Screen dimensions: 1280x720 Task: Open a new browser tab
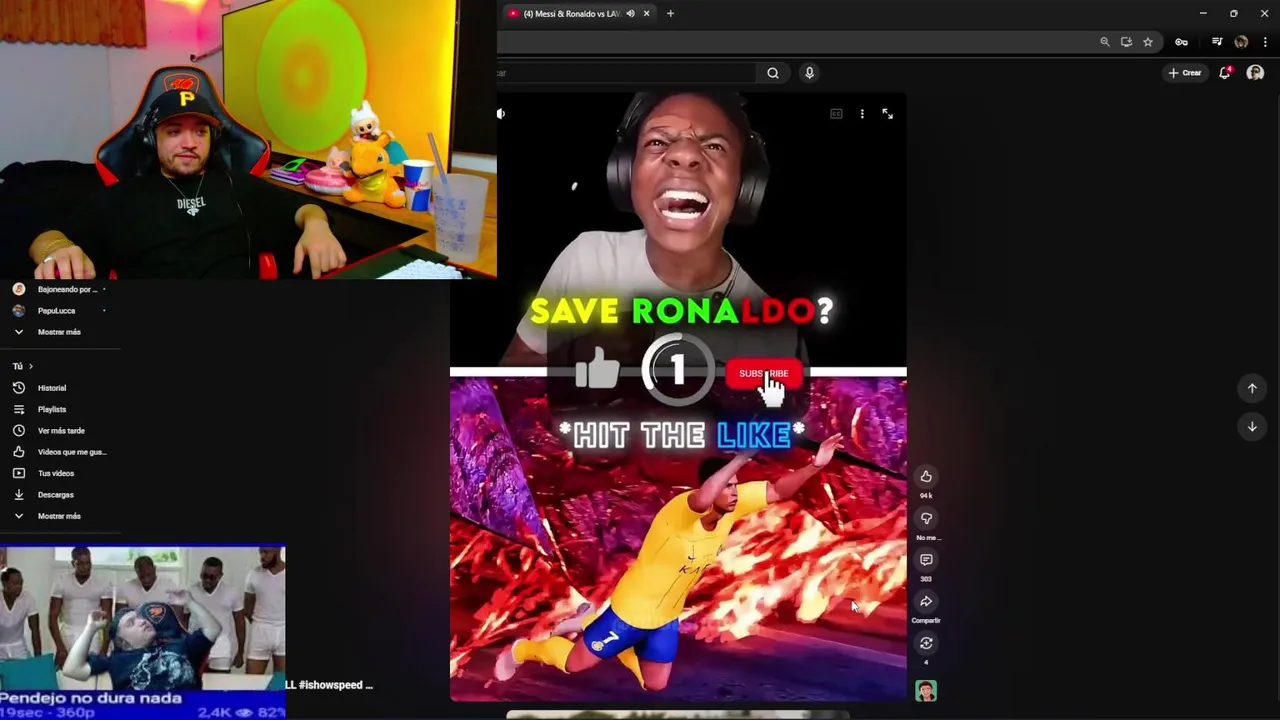(670, 13)
